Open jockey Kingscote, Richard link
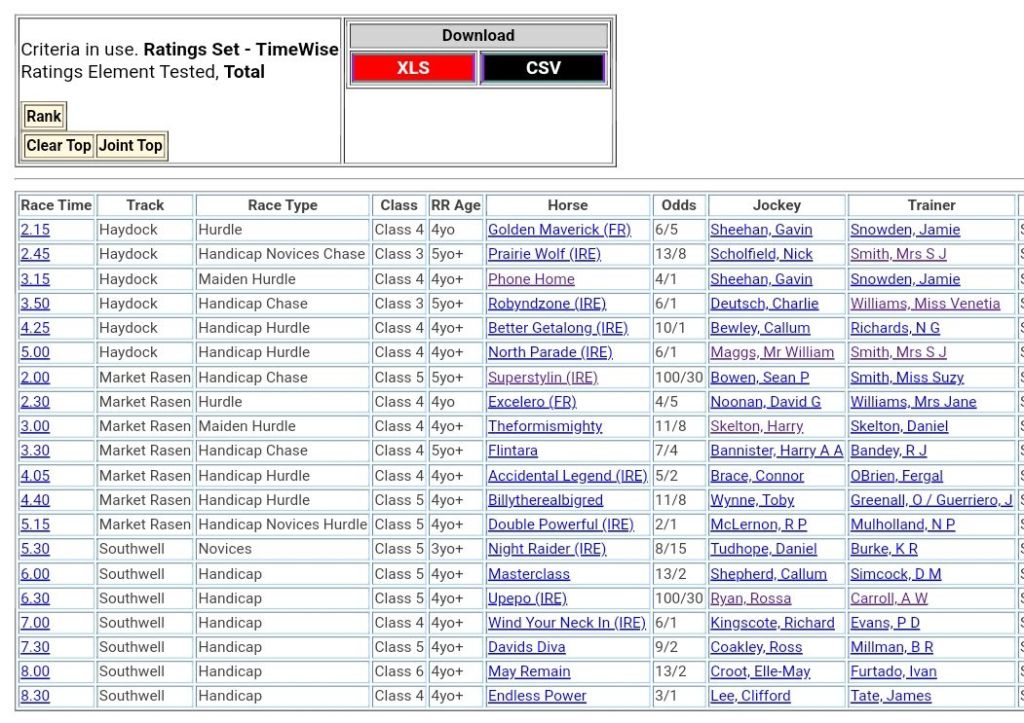 tap(772, 623)
